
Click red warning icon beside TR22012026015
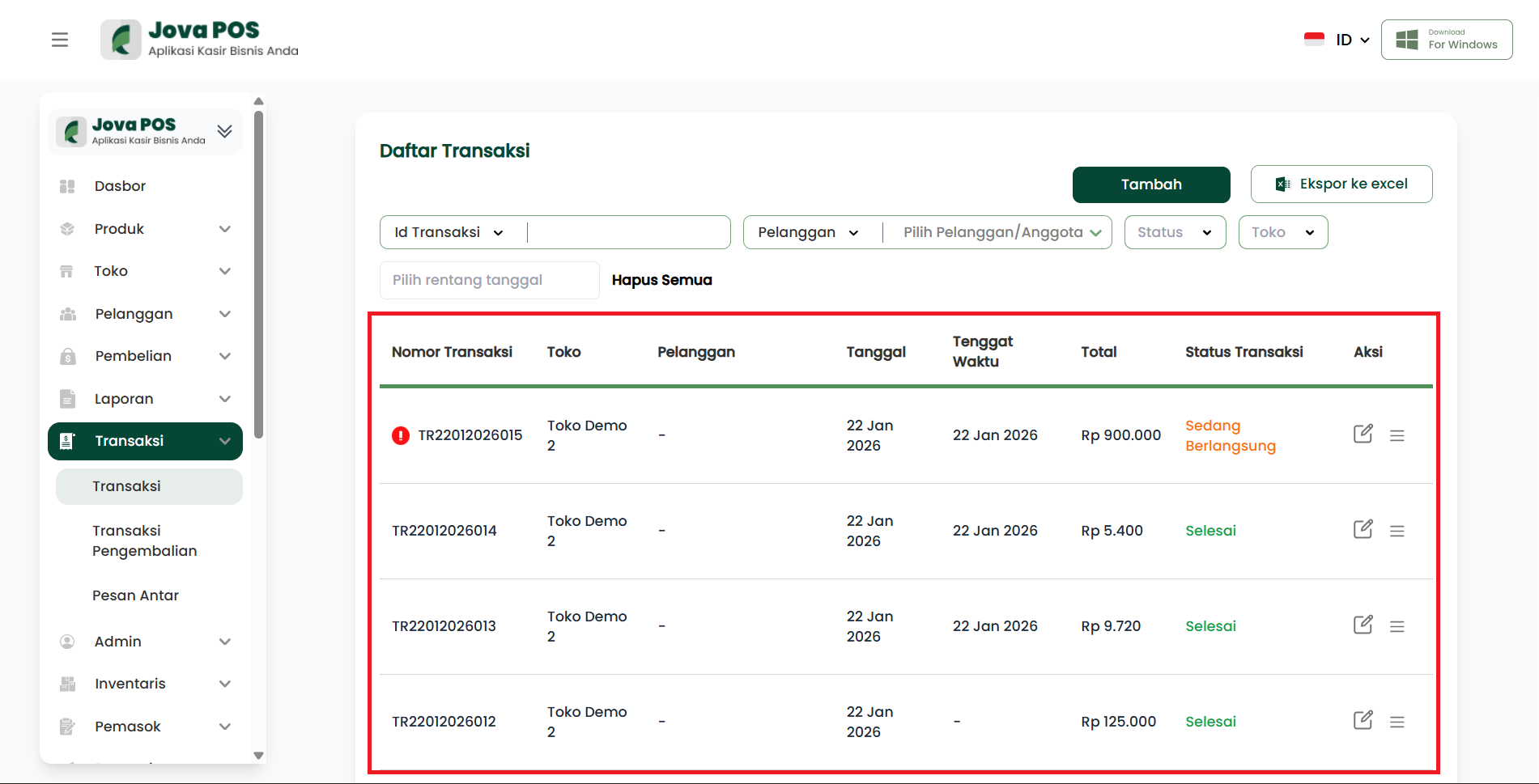(401, 435)
